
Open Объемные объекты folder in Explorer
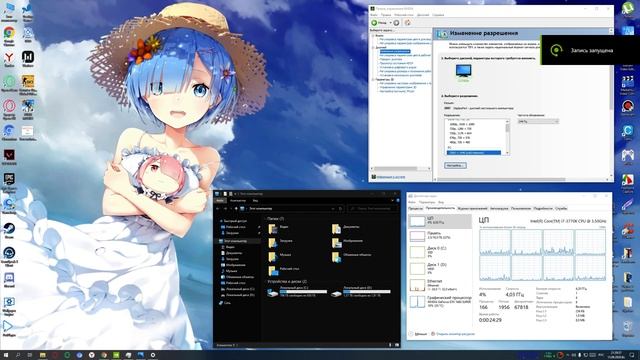pyautogui.click(x=352, y=256)
